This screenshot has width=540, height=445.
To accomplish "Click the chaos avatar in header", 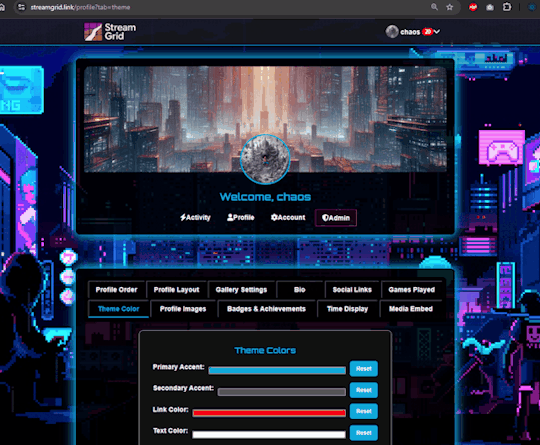I will click(x=392, y=32).
